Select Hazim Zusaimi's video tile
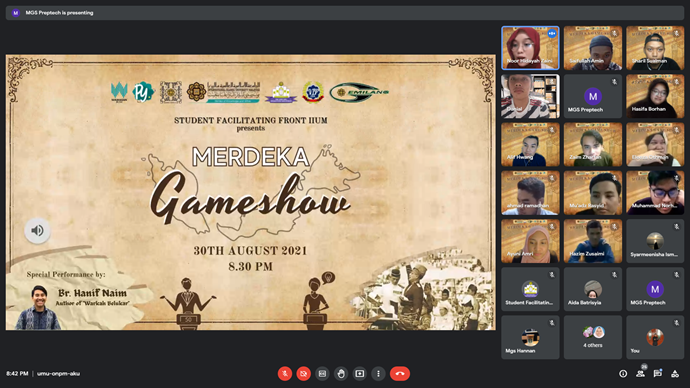The image size is (690, 388). tap(593, 241)
